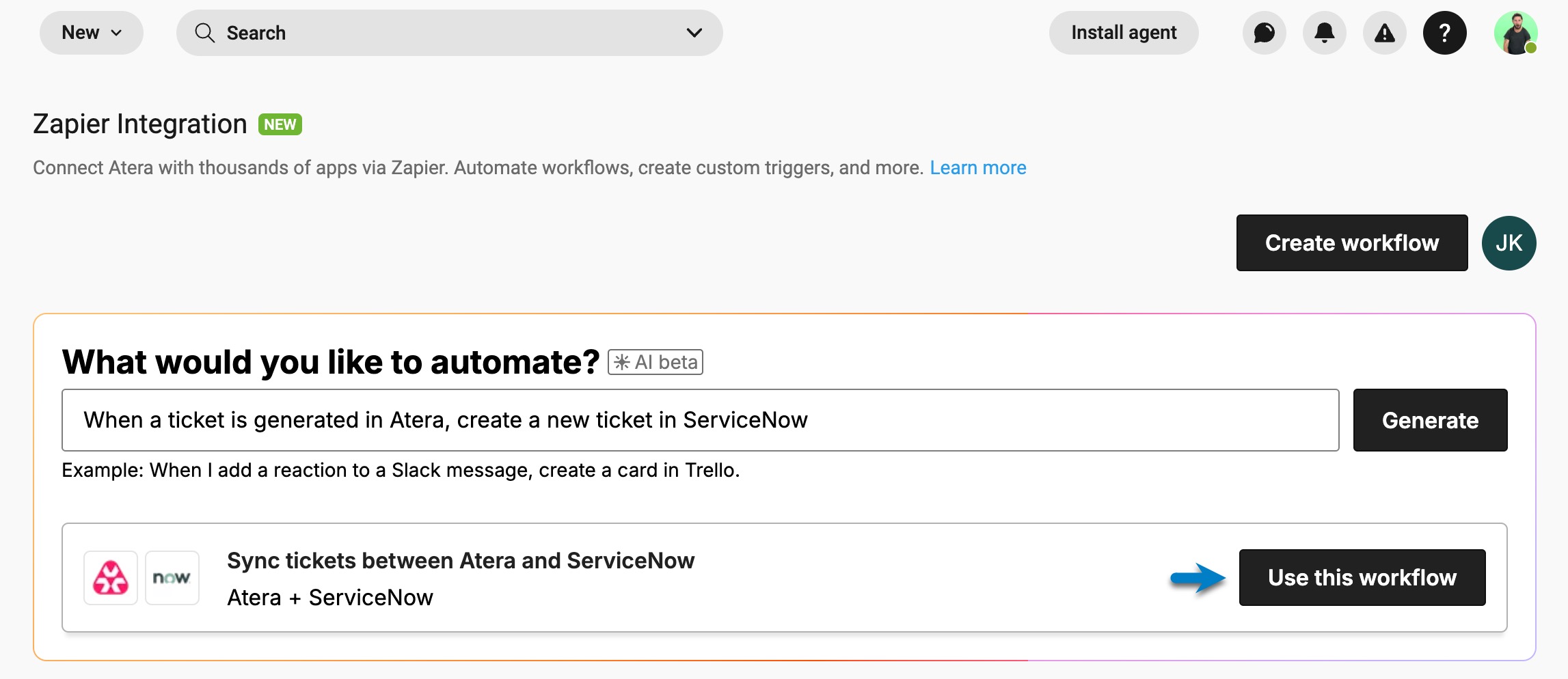Image resolution: width=1568 pixels, height=679 pixels.
Task: Open the alerts warning triangle icon
Action: coord(1384,33)
